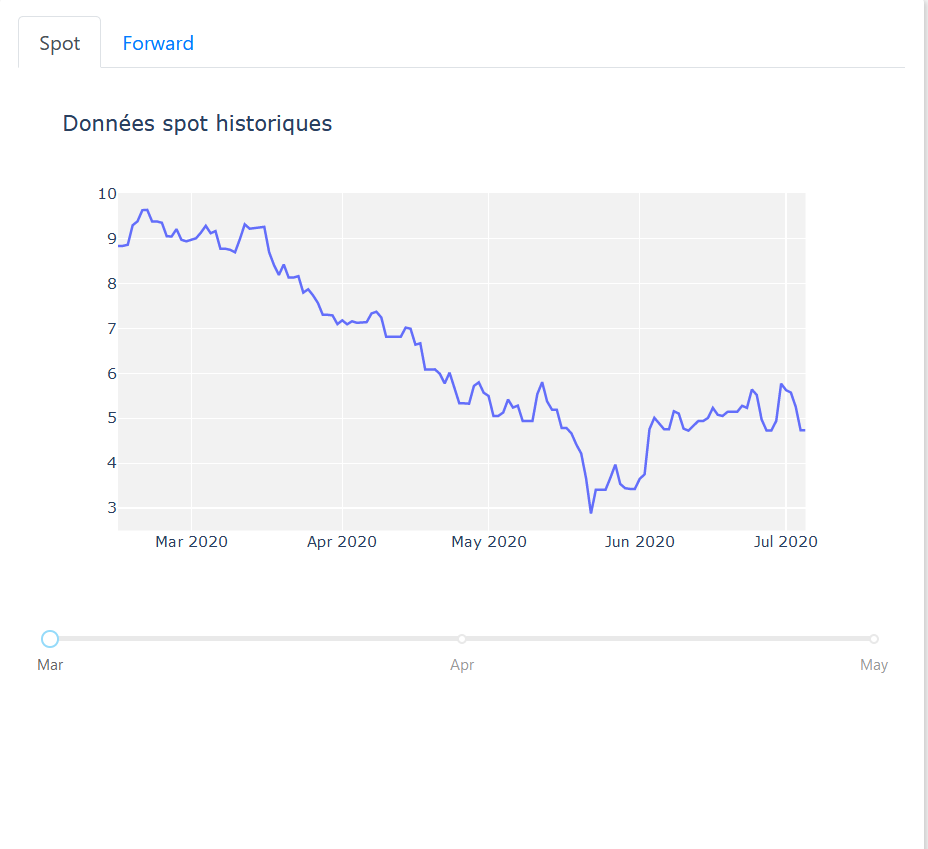
Task: Click slider track between Apr and May
Action: click(x=668, y=639)
